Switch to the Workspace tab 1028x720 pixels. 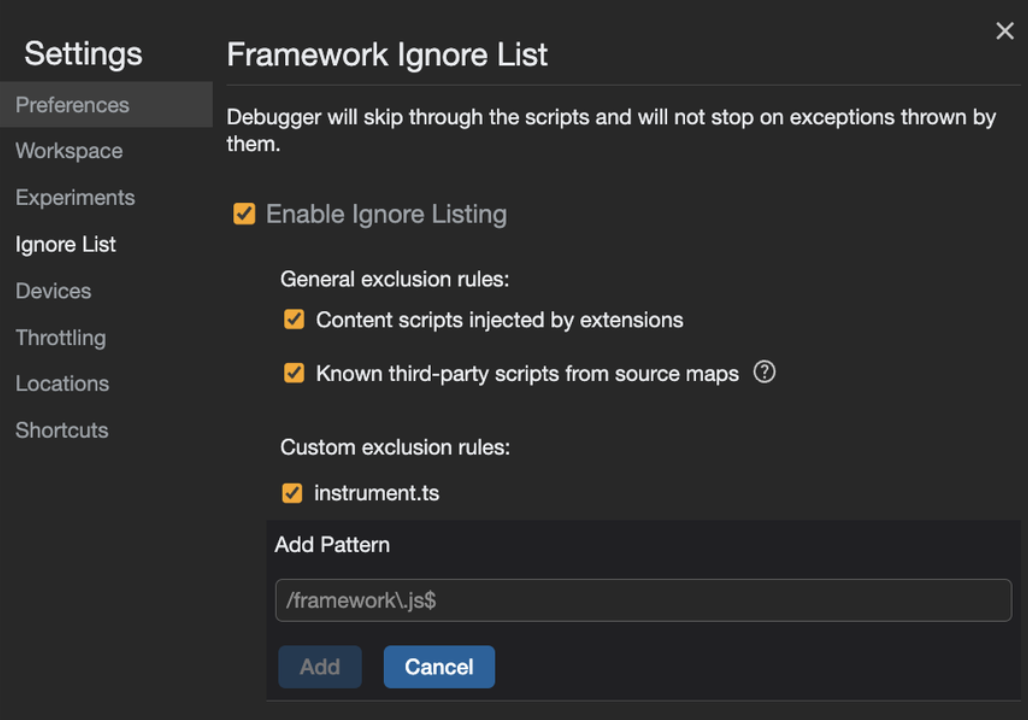[x=69, y=151]
